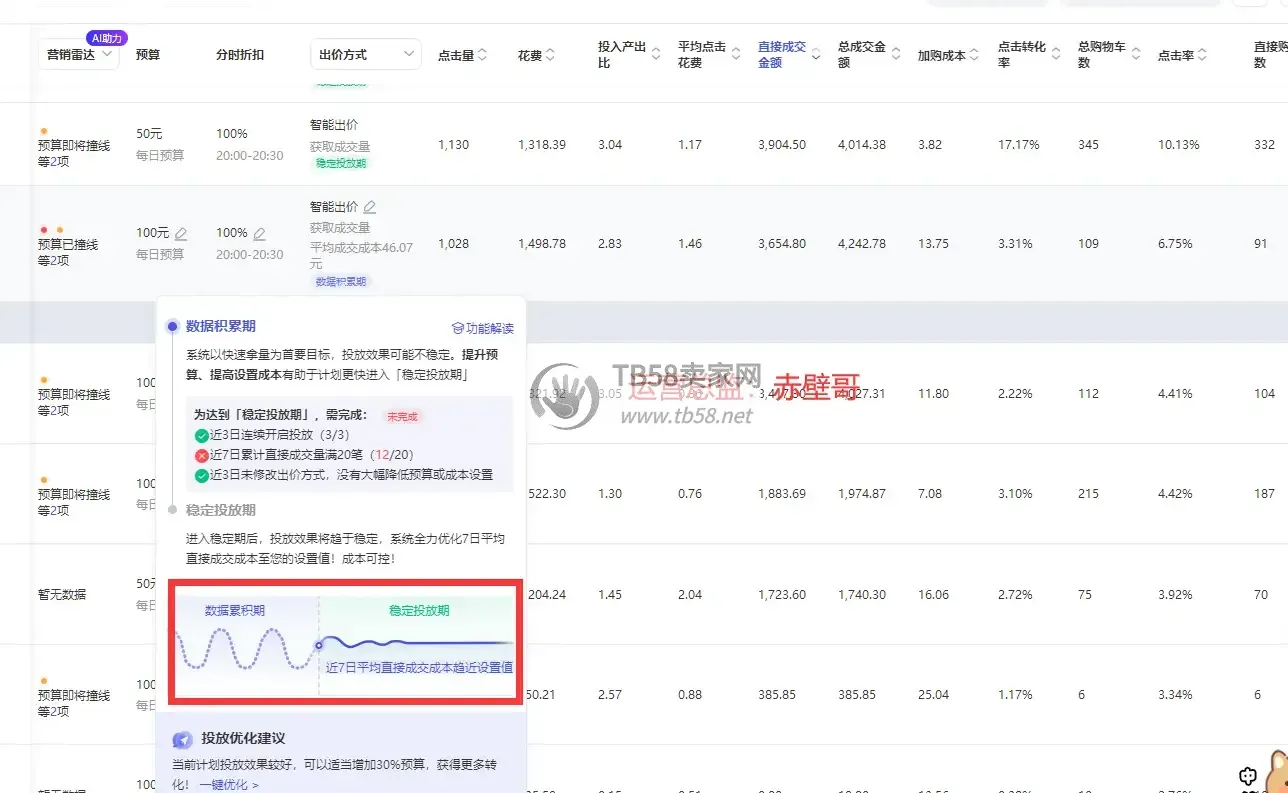
Task: Click the red X next to 近7日累计直接成交量满20笔
Action: pos(201,455)
